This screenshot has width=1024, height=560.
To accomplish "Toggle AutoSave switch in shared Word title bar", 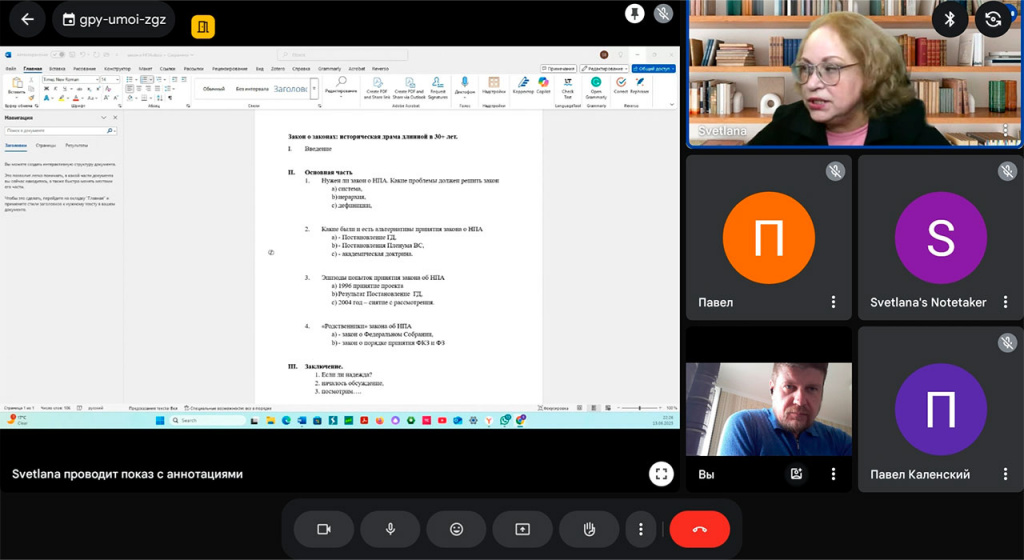I will tap(58, 55).
